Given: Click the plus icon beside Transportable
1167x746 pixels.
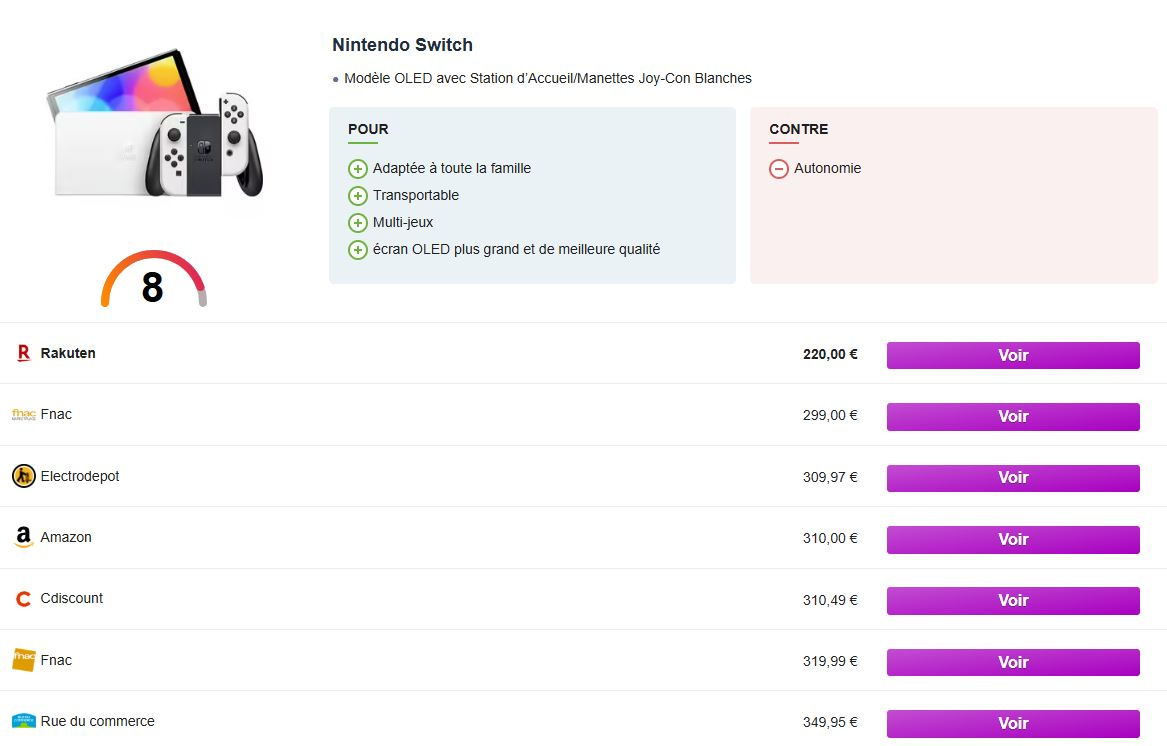Looking at the screenshot, I should (358, 196).
